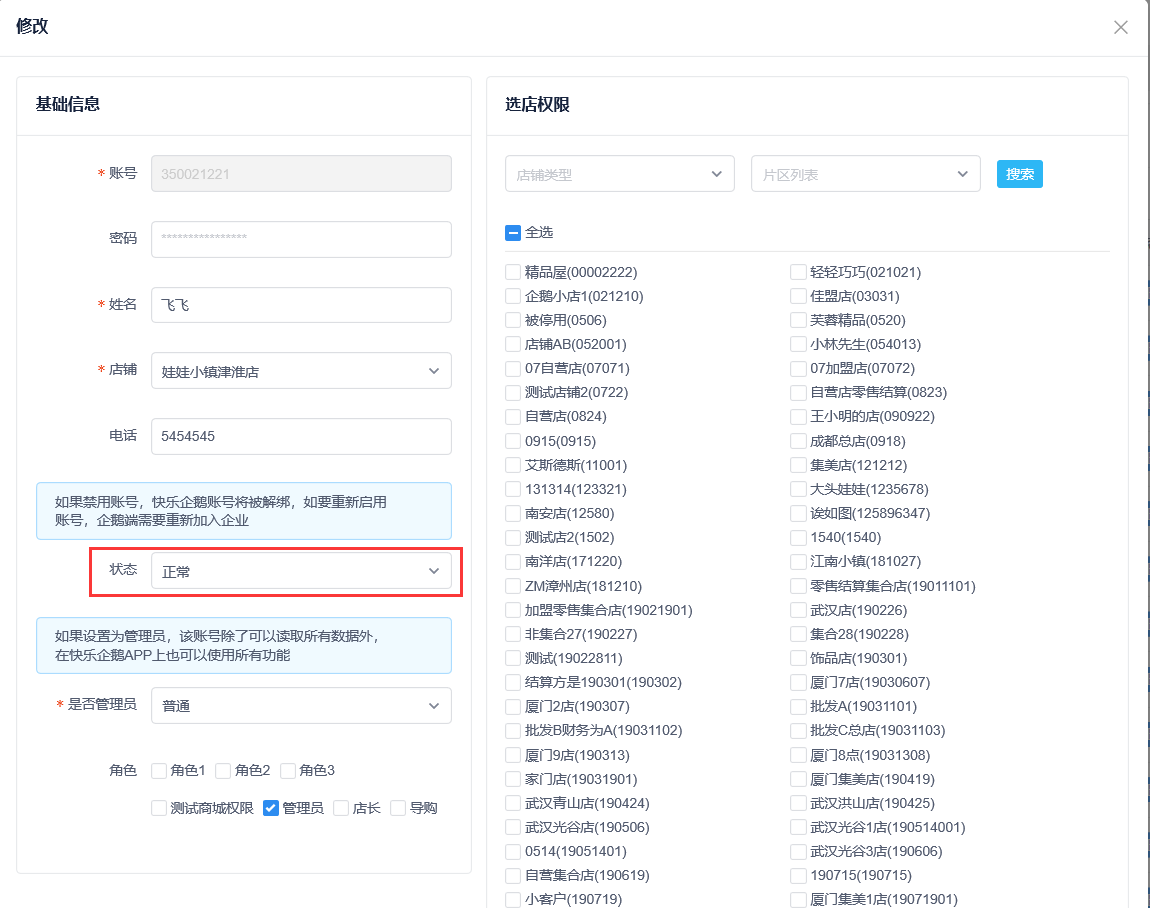Check store 测试店2(1502)
1150x908 pixels.
click(513, 538)
